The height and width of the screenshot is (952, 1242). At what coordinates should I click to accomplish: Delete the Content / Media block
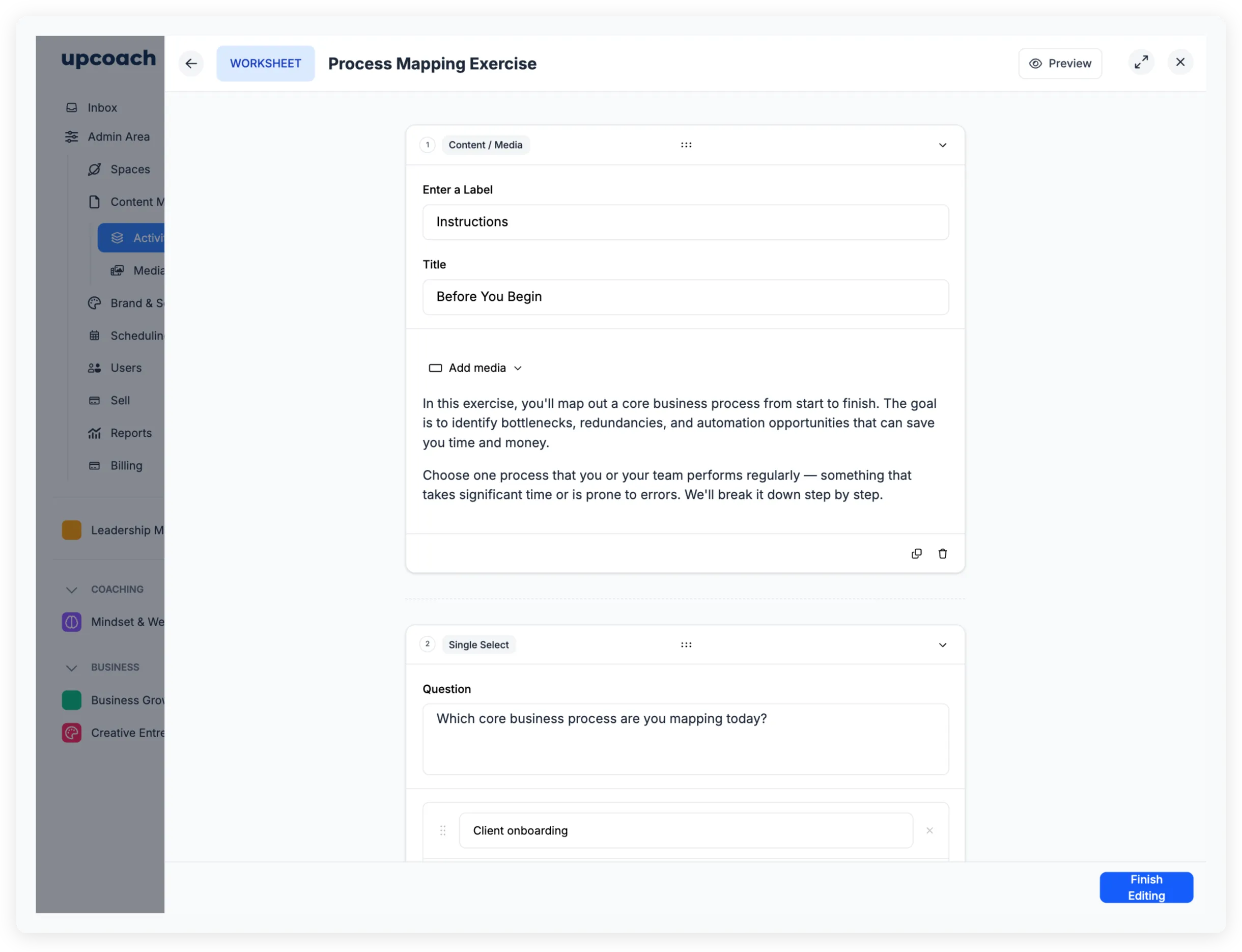pos(942,553)
